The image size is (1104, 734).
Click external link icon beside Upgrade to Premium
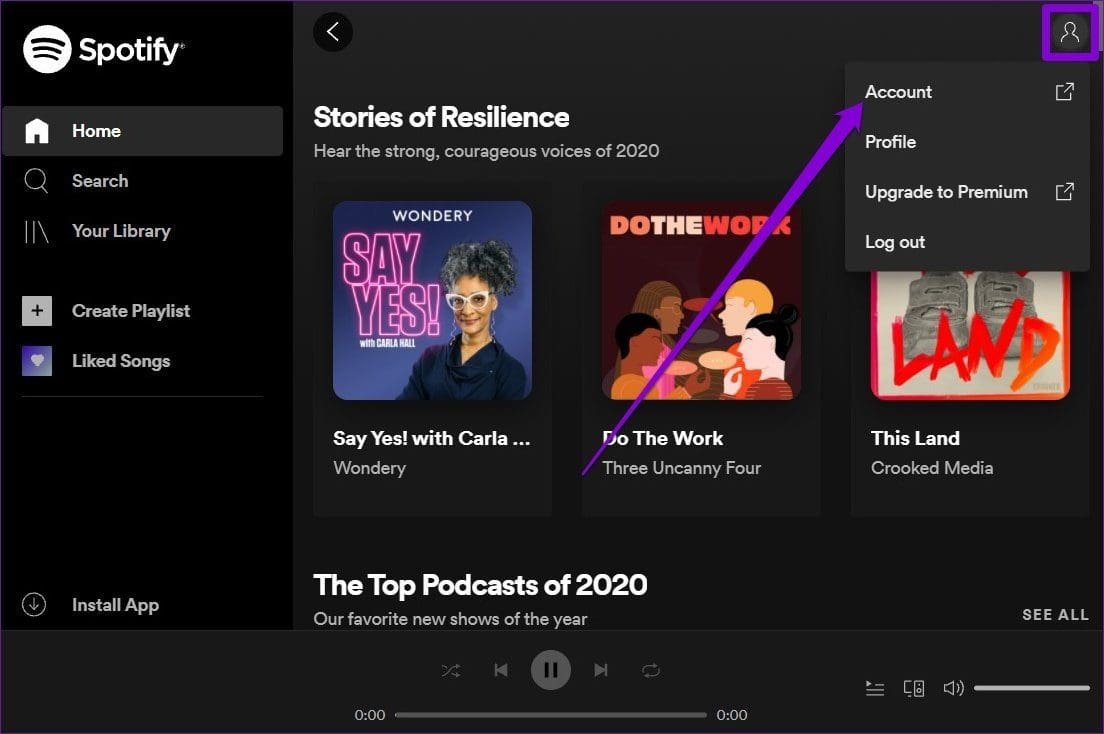tap(1065, 192)
